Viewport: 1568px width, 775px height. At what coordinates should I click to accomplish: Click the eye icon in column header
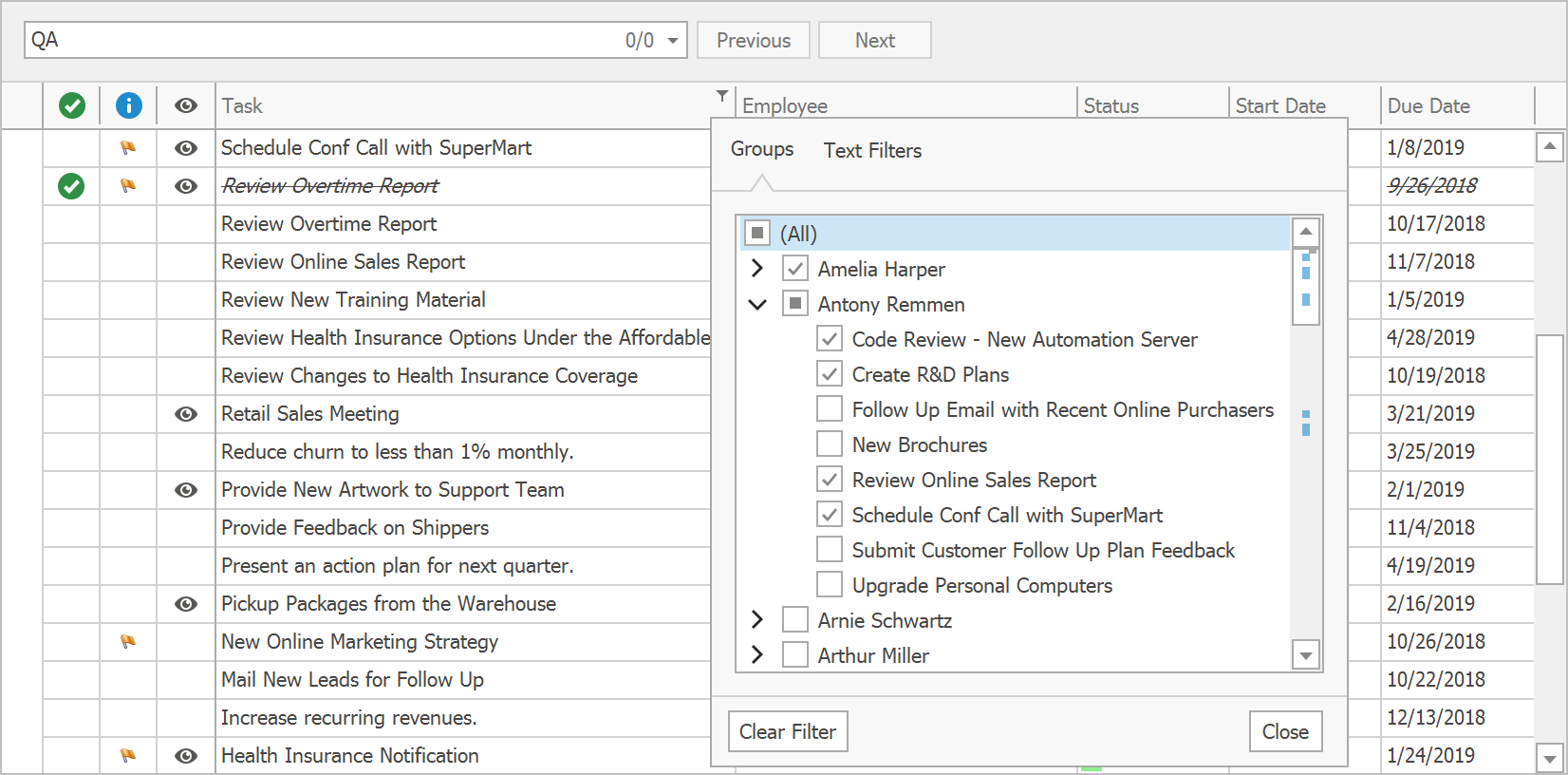pos(186,105)
